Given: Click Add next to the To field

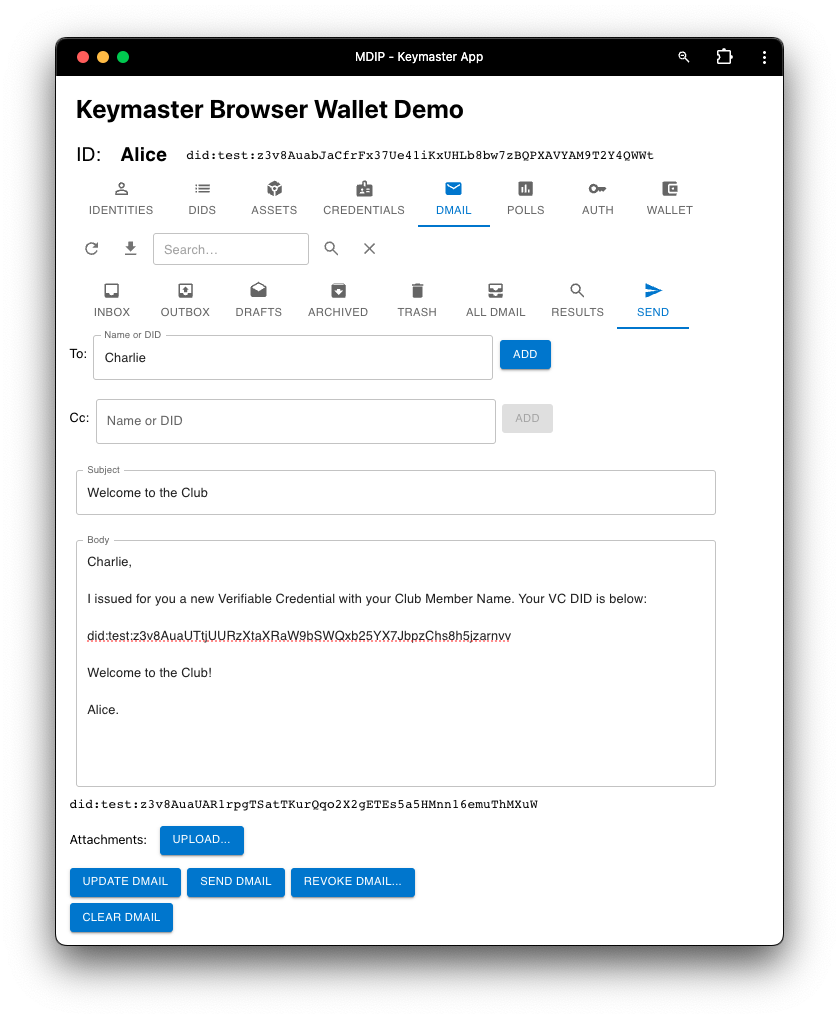Looking at the screenshot, I should point(525,355).
